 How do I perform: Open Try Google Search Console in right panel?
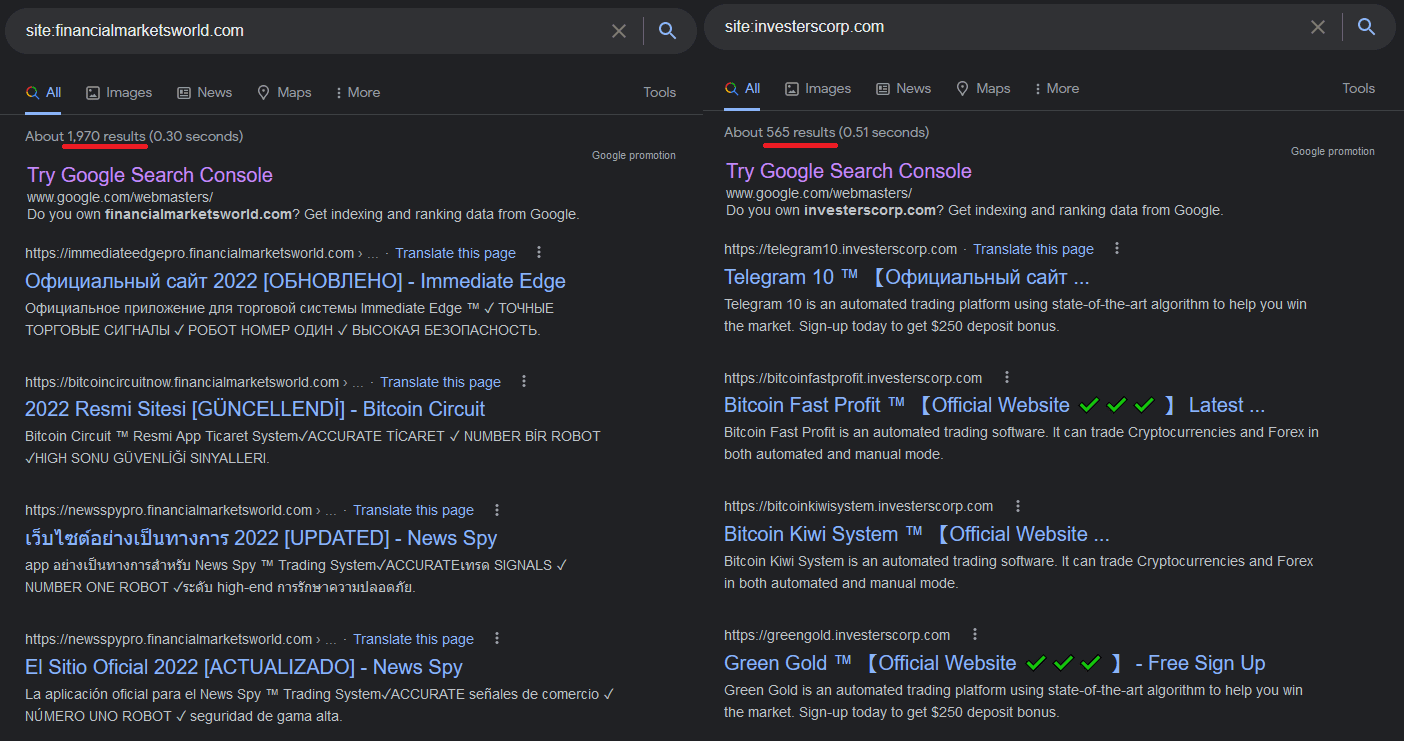pyautogui.click(x=849, y=171)
